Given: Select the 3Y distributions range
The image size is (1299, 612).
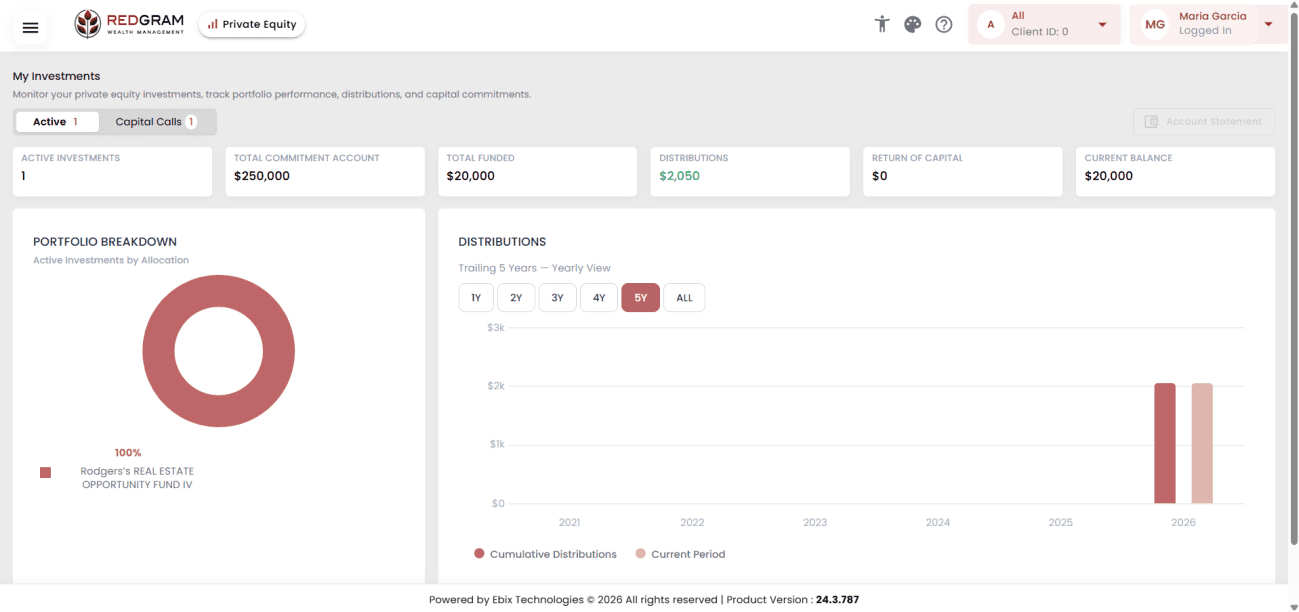Looking at the screenshot, I should (x=557, y=298).
